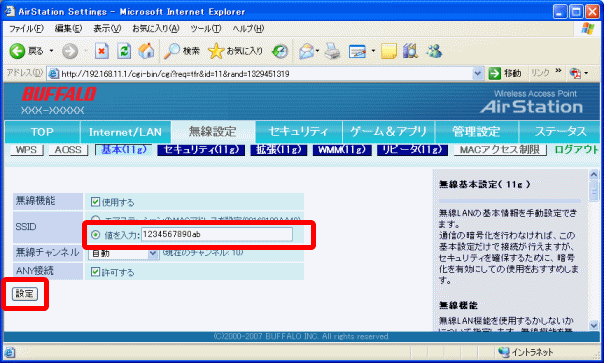This screenshot has width=604, height=363.
Task: Open the address bar URL dropdown arrow
Action: (x=478, y=73)
